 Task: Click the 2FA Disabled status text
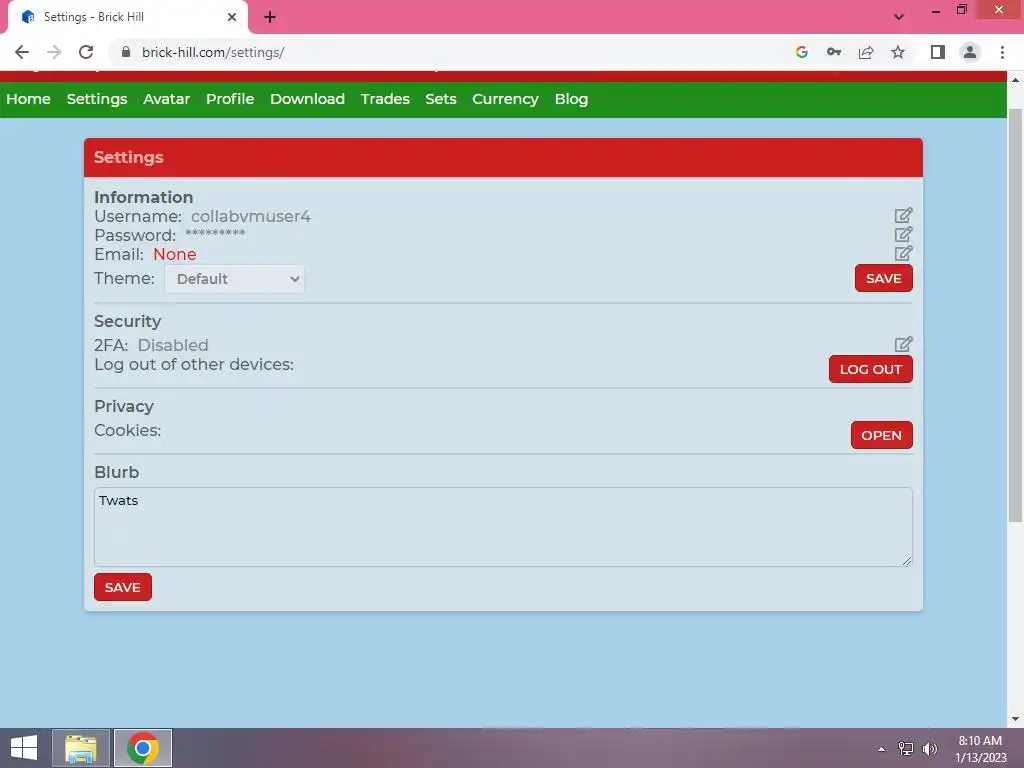(173, 345)
